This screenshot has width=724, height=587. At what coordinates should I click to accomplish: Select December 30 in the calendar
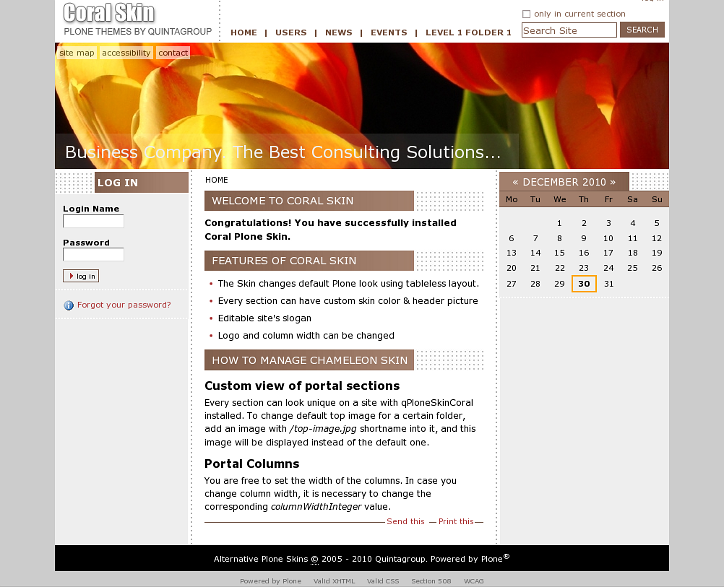pyautogui.click(x=584, y=284)
